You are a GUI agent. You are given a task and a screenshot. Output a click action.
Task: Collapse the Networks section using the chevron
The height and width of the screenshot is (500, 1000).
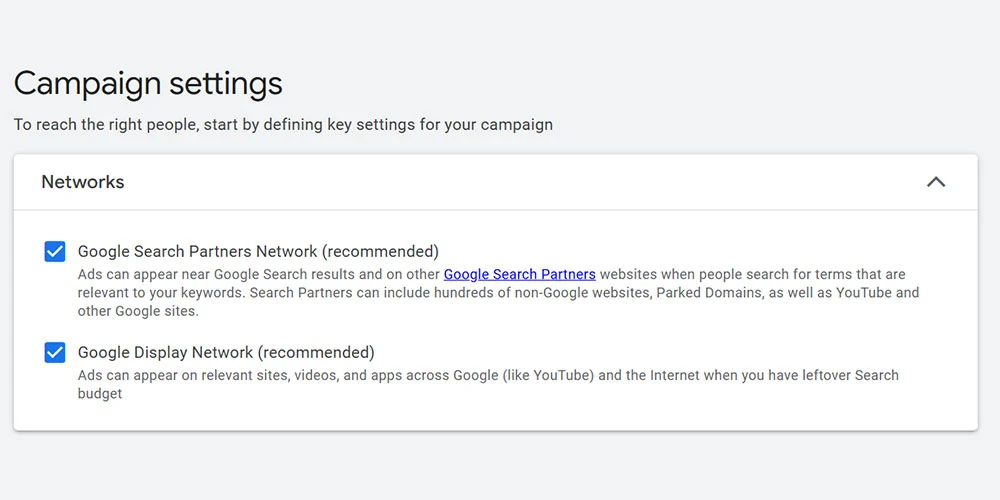coord(936,182)
